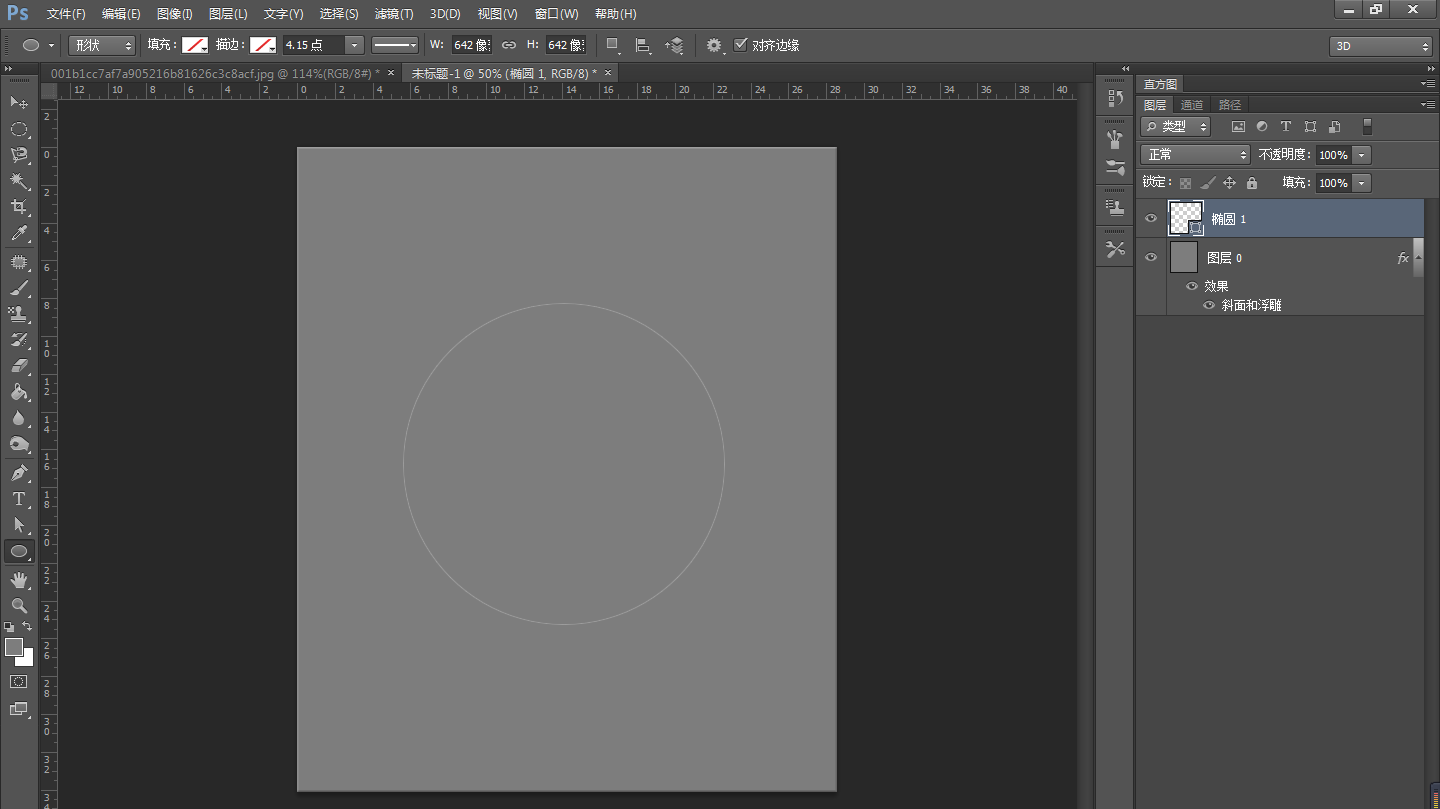Screen dimensions: 1440x809
Task: Select the Zoom tool
Action: pyautogui.click(x=18, y=606)
